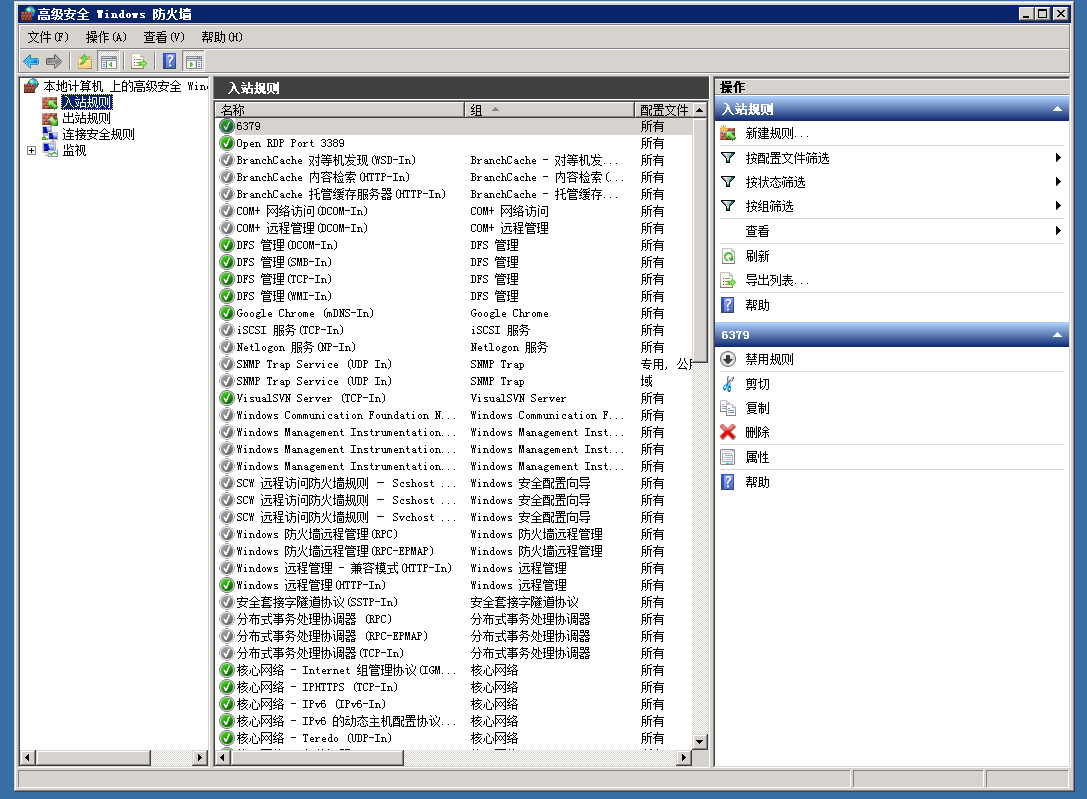Viewport: 1087px width, 799px height.
Task: Click the 新建规则 icon in actions pane
Action: tap(728, 133)
